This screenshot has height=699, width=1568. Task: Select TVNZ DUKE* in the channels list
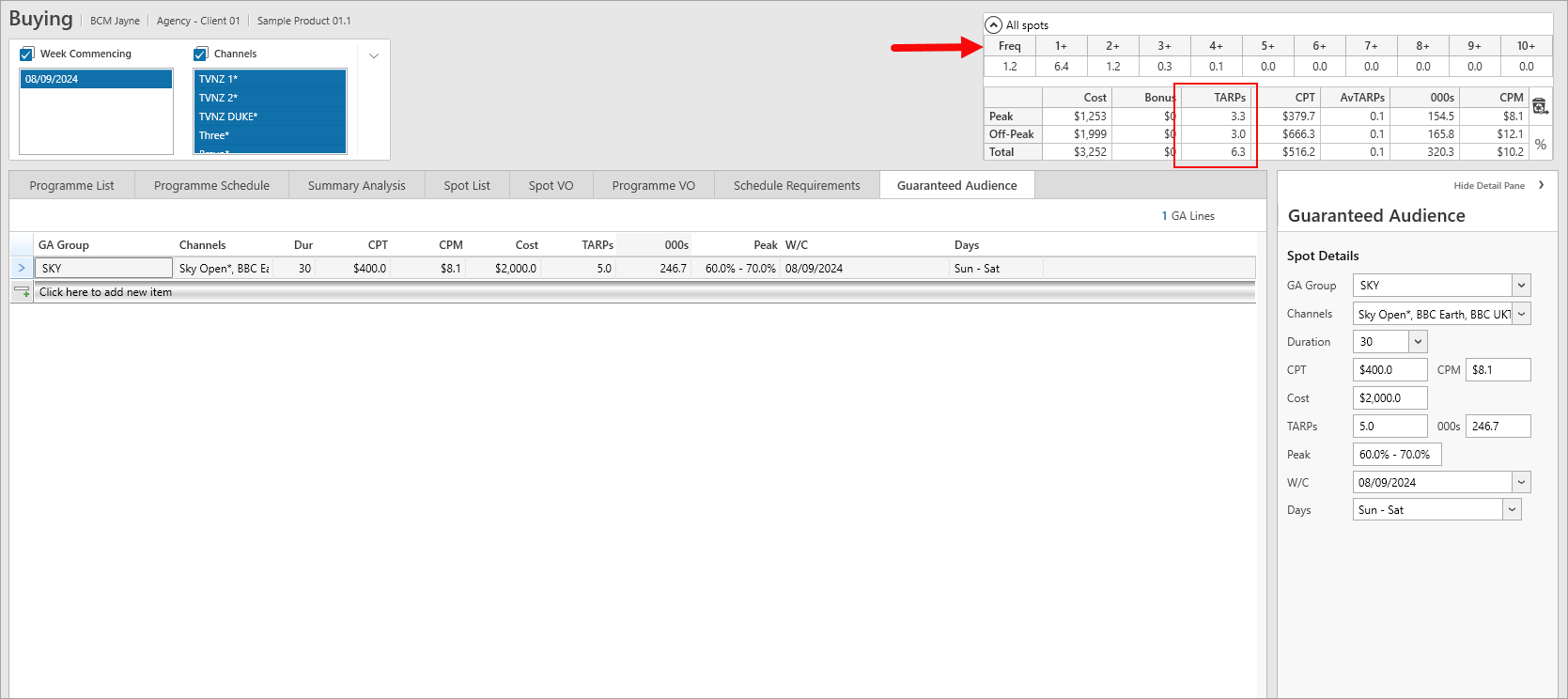[270, 116]
